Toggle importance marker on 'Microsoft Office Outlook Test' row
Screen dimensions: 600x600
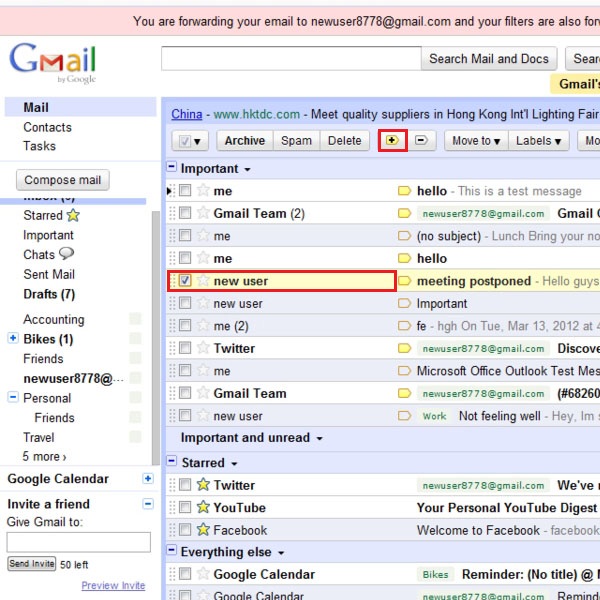tap(404, 370)
